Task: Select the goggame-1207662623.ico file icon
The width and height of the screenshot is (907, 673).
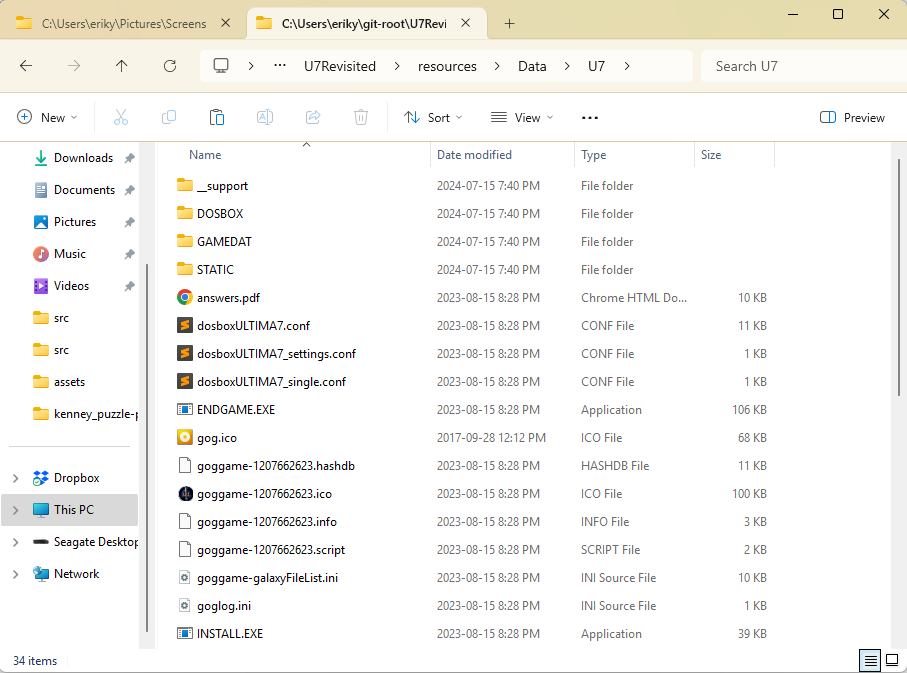Action: (185, 494)
